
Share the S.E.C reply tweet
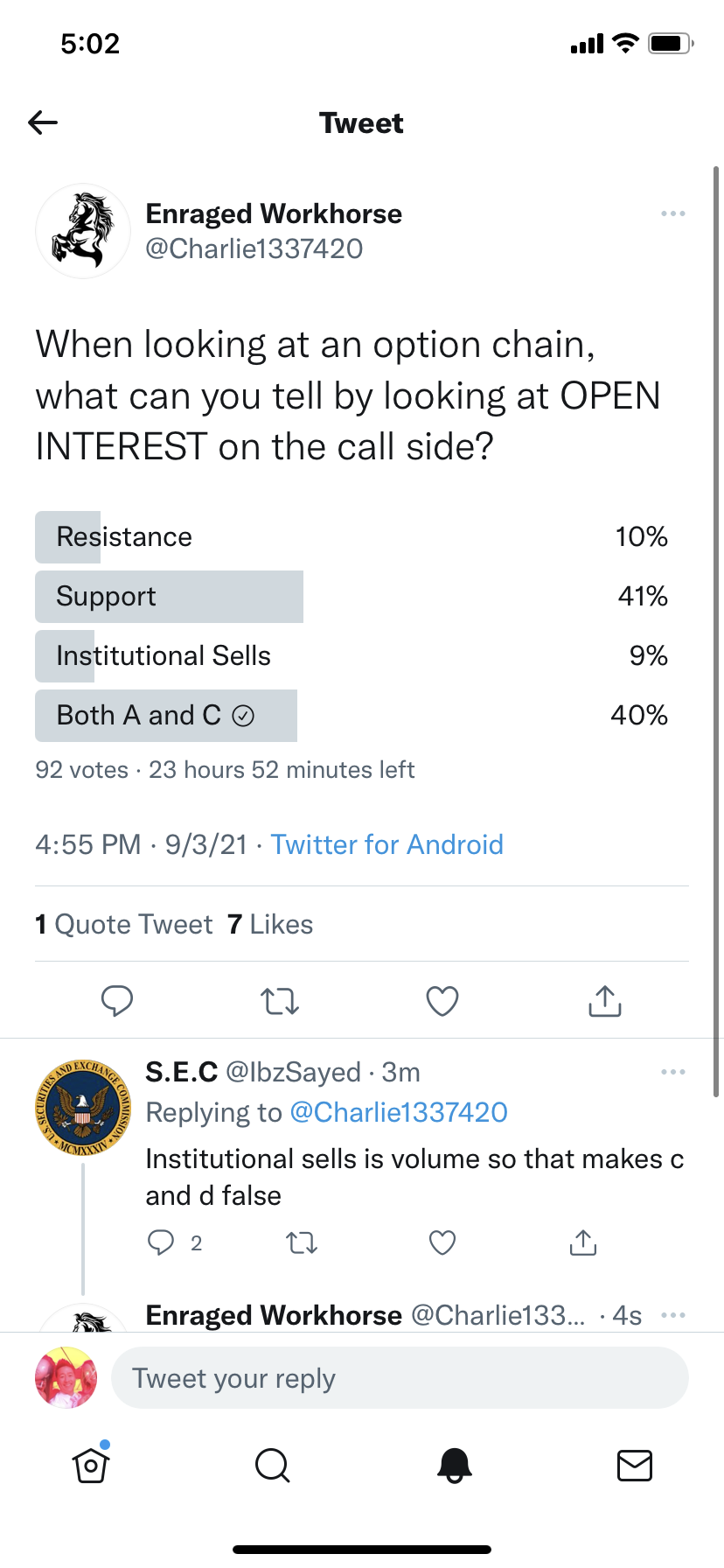(583, 1242)
